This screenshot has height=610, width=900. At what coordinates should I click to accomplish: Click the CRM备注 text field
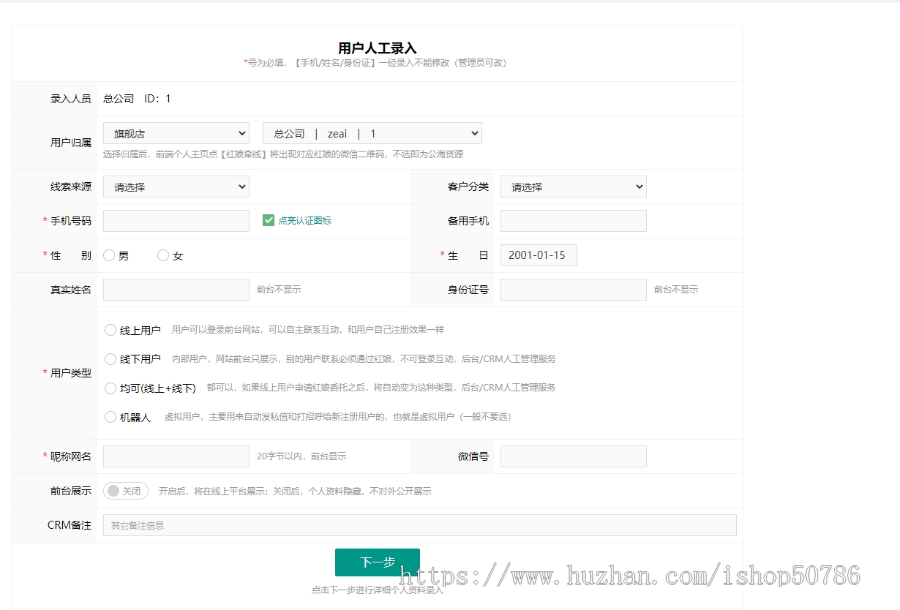[x=420, y=525]
